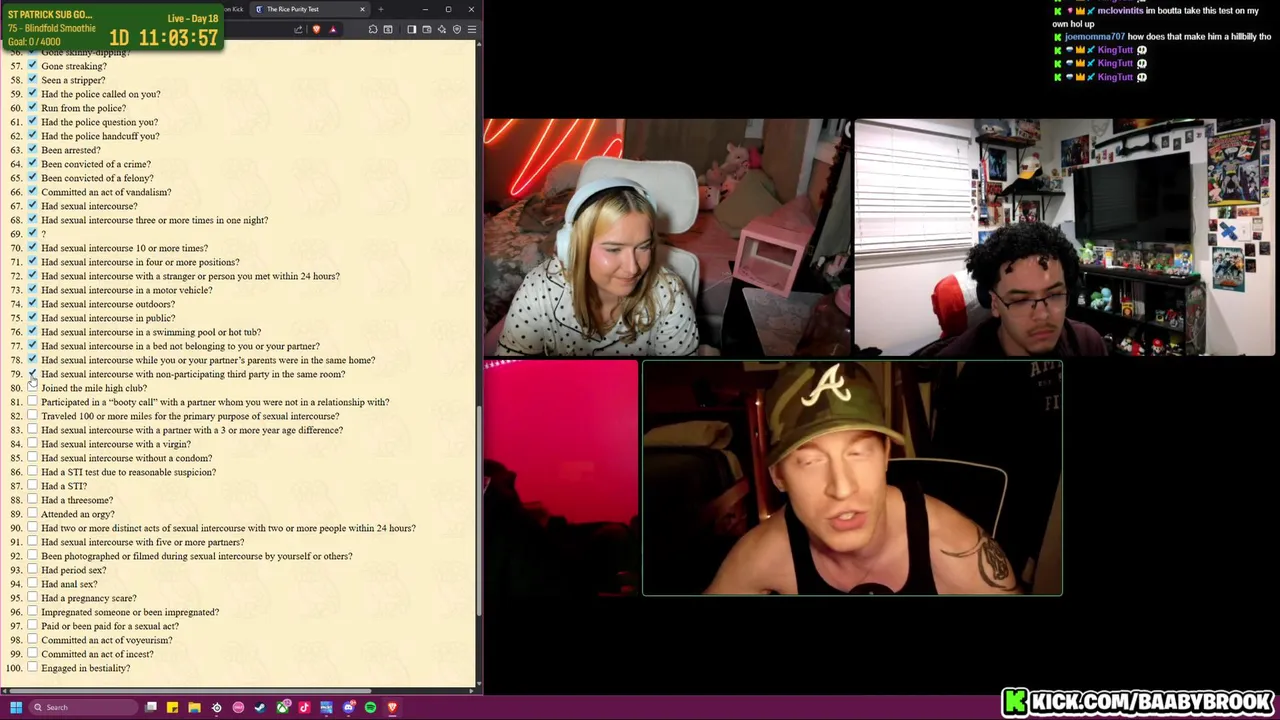Check 'Attended an orgy?' checkbox
1280x720 pixels.
coord(32,513)
